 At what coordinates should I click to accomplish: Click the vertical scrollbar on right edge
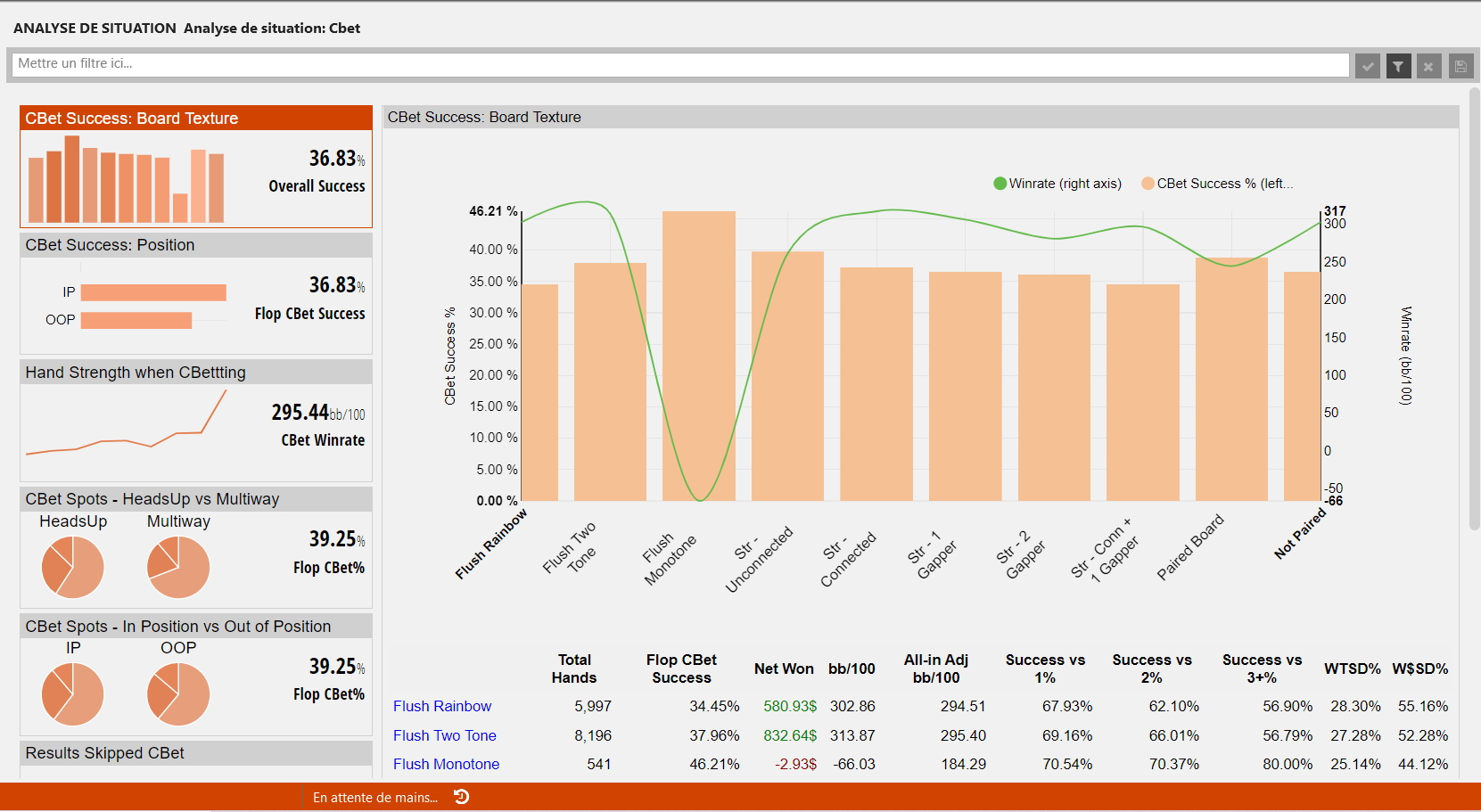tap(1474, 308)
